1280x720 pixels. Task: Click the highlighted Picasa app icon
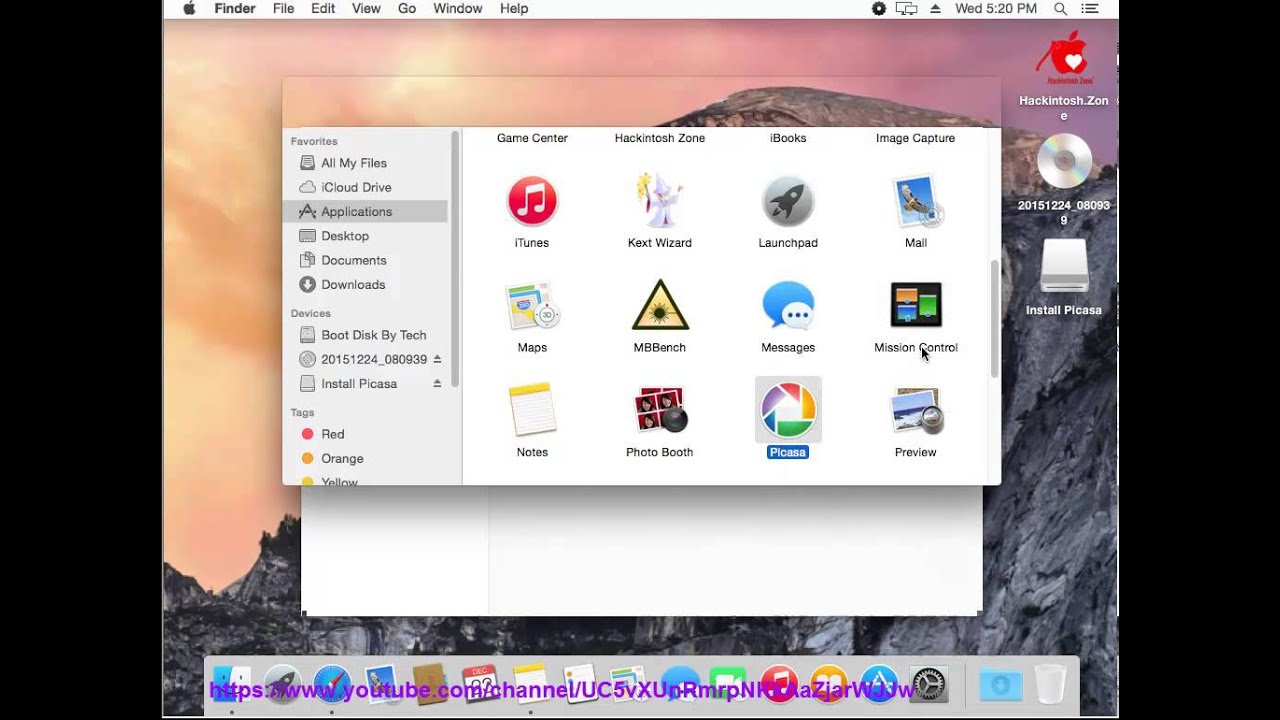coord(788,410)
